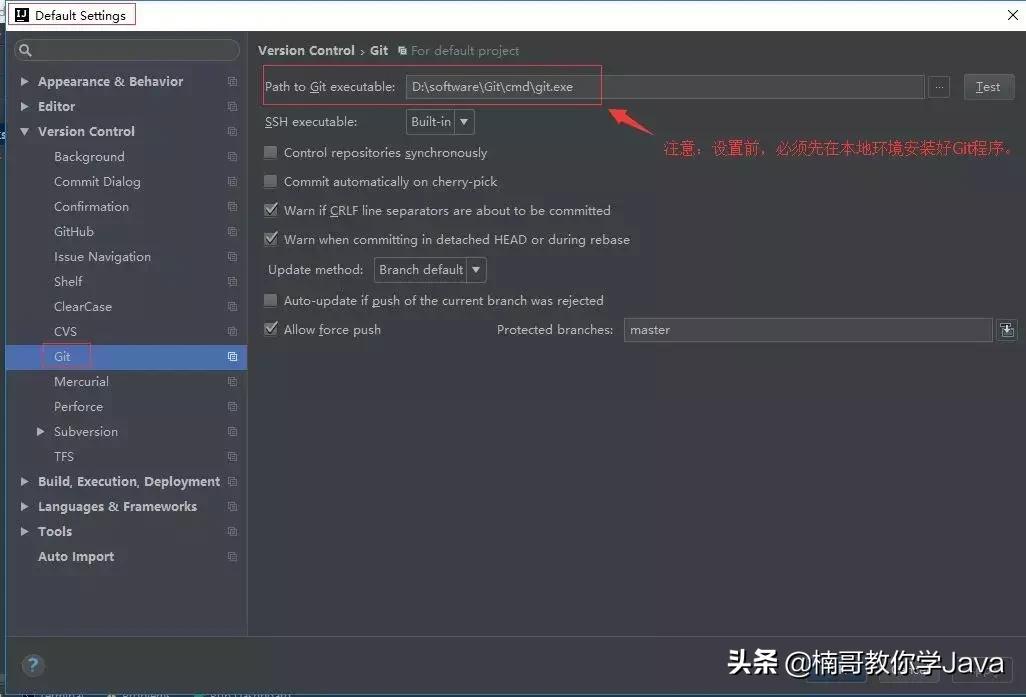This screenshot has height=697, width=1026.
Task: Click the add icon beside Protected branches field
Action: pyautogui.click(x=1006, y=329)
